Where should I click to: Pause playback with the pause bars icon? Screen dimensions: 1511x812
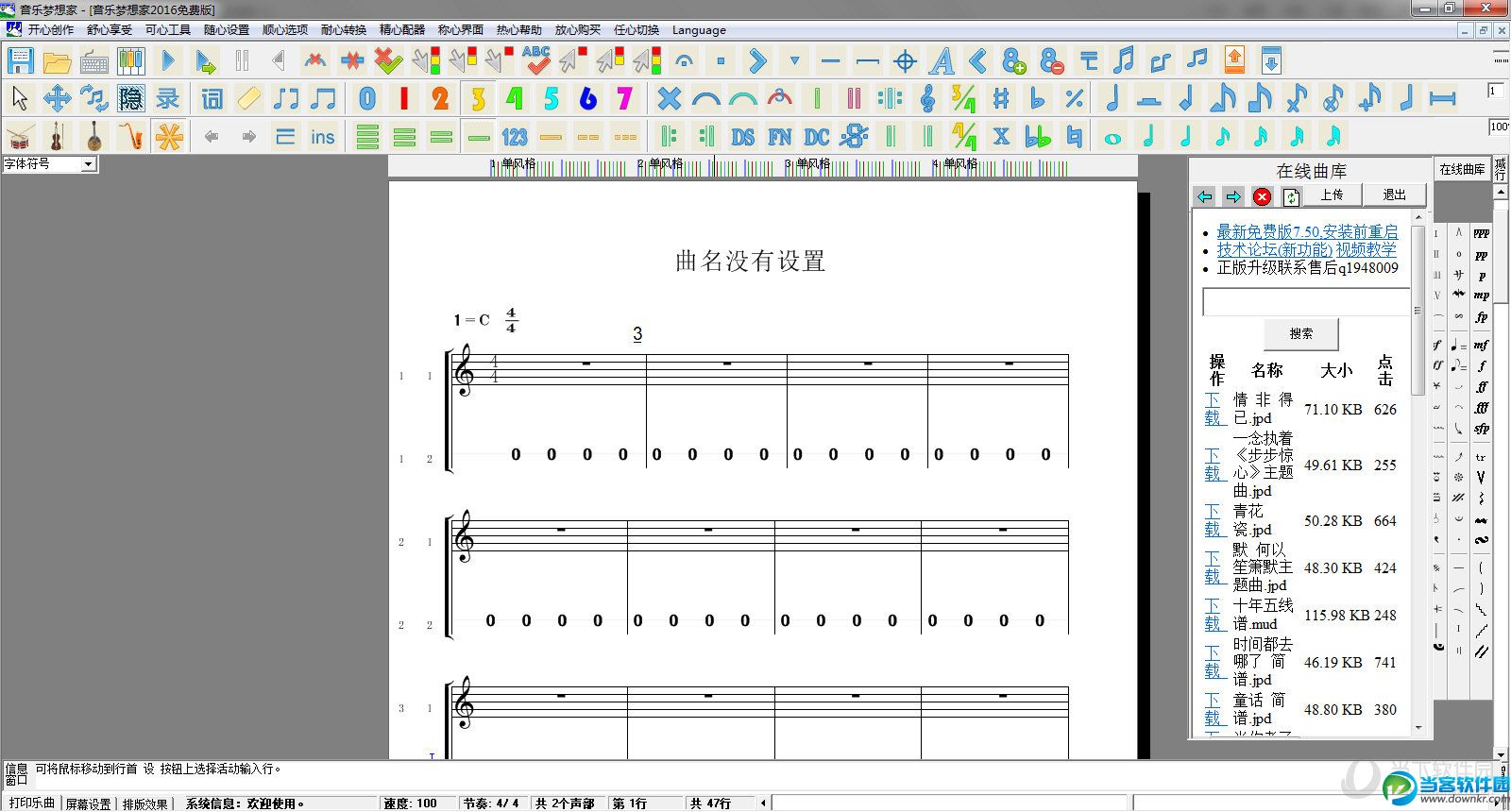tap(242, 61)
